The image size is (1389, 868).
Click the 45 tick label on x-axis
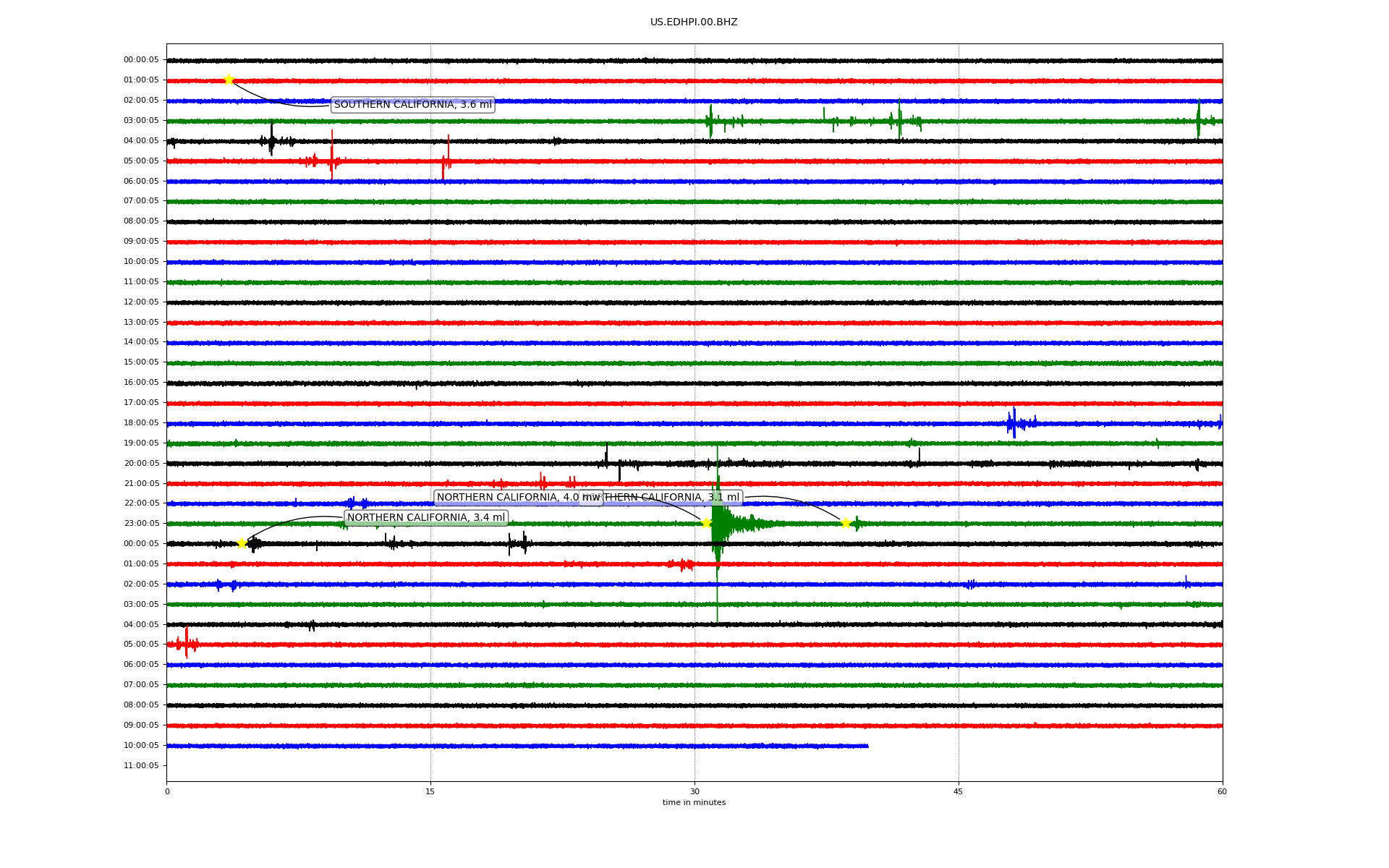pos(959,791)
